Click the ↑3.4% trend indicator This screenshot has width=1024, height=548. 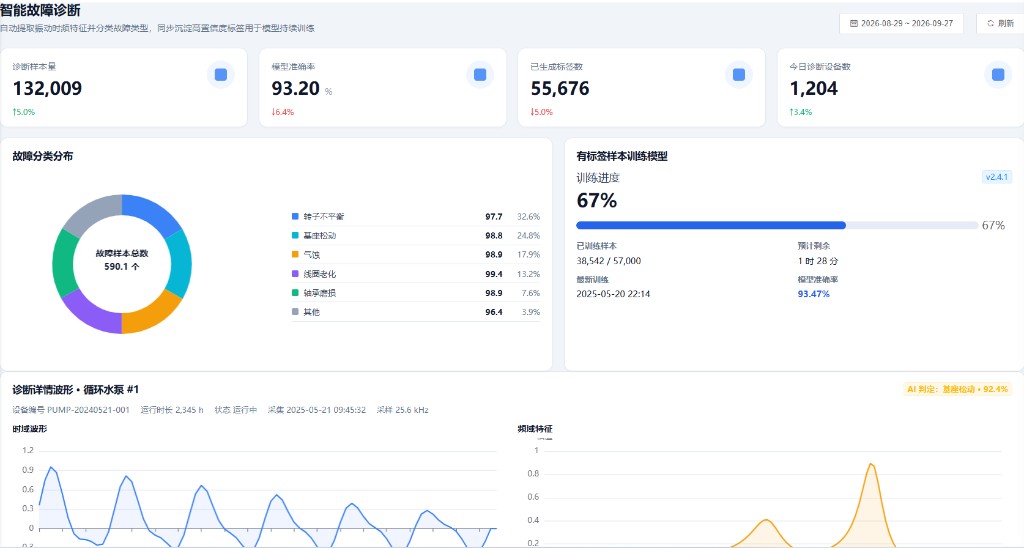(x=801, y=112)
